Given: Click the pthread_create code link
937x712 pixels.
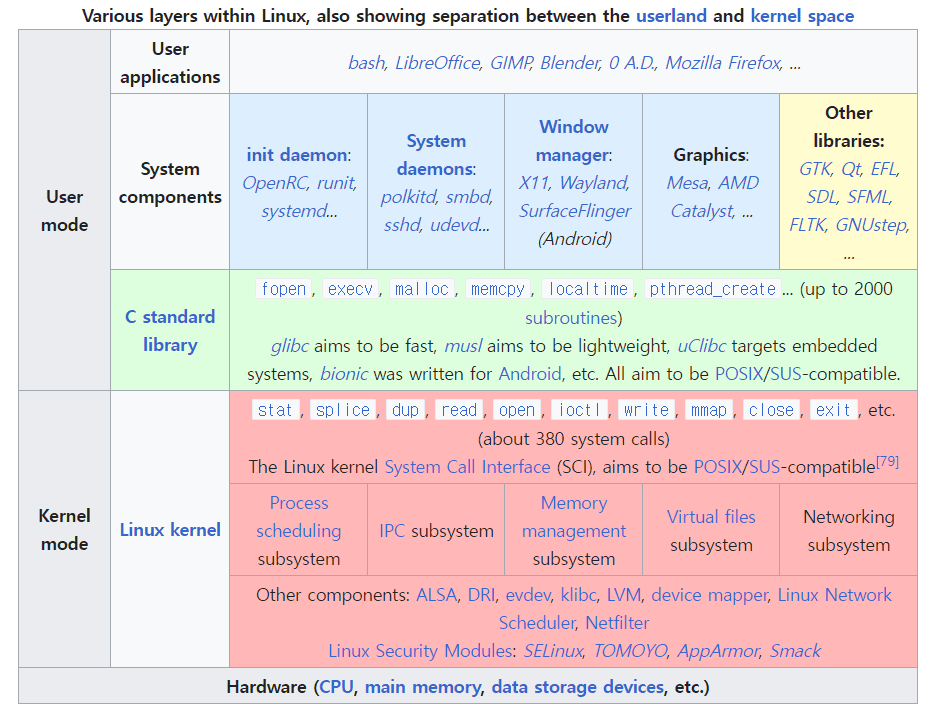Looking at the screenshot, I should click(x=712, y=290).
